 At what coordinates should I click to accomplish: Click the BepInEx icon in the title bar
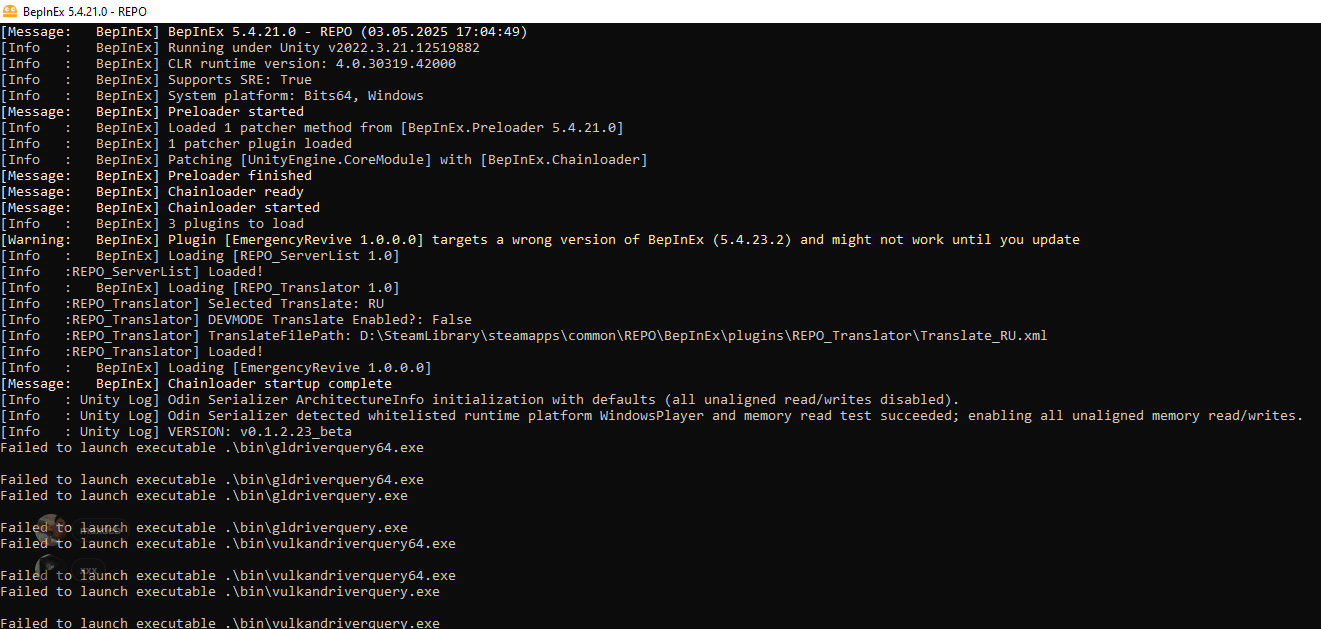11,10
